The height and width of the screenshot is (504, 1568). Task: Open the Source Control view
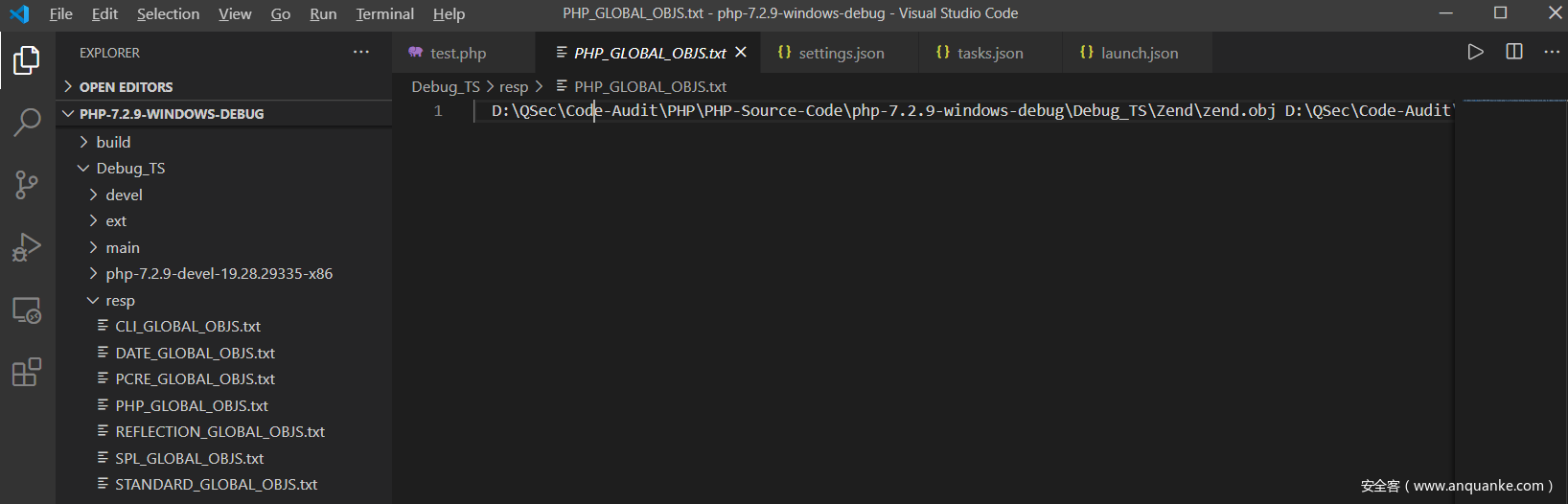point(27,185)
